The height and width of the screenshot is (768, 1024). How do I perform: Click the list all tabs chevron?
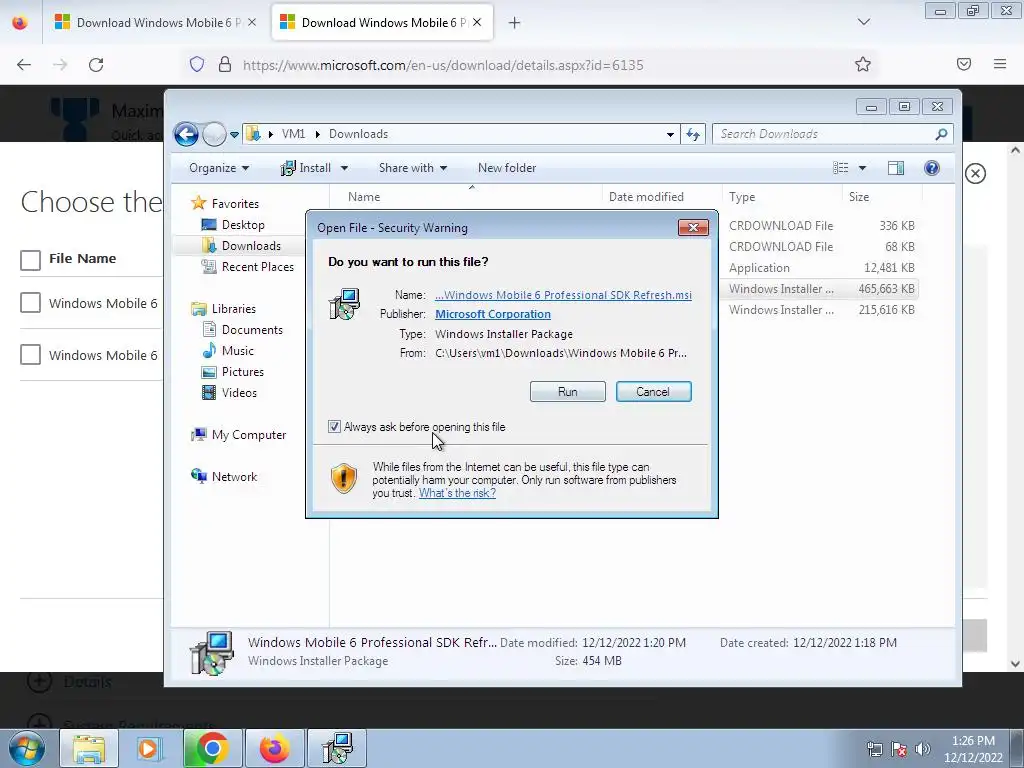[863, 22]
